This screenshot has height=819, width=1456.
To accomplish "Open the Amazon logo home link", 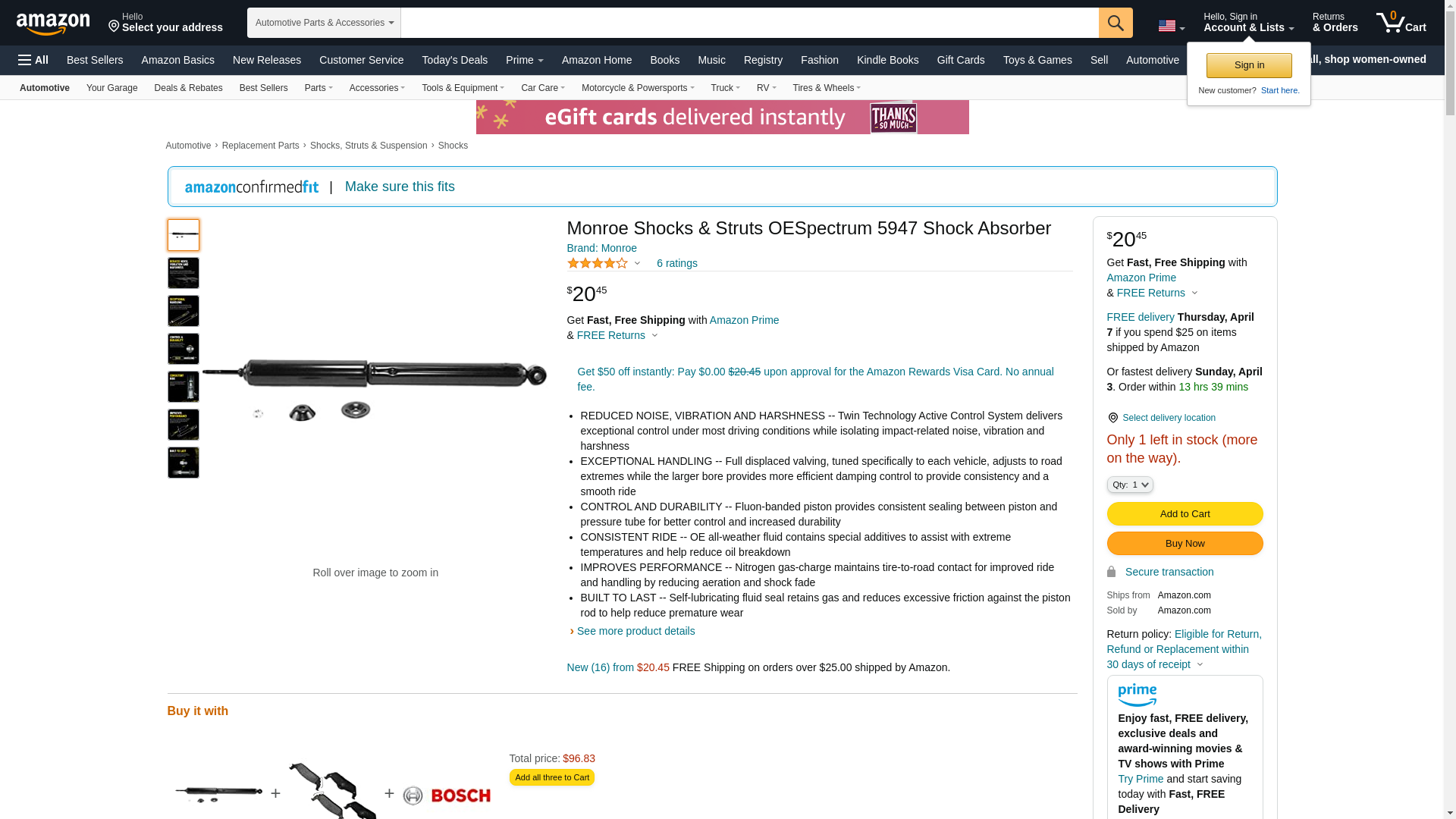I will (53, 24).
